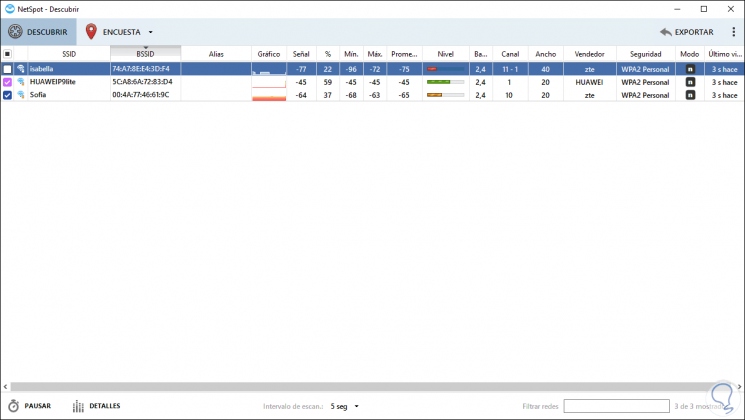Screen dimensions: 745x420
Task: Sort networks by Señal column
Action: pos(301,54)
